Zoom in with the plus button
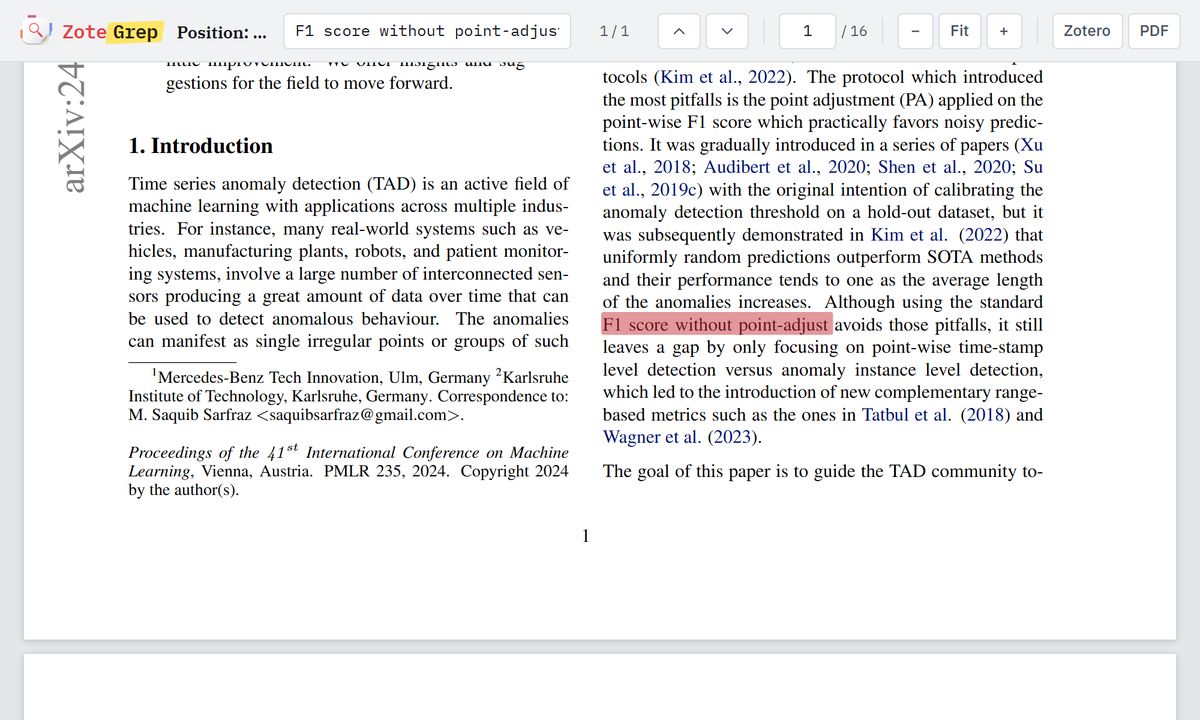The height and width of the screenshot is (720, 1200). [x=1003, y=31]
